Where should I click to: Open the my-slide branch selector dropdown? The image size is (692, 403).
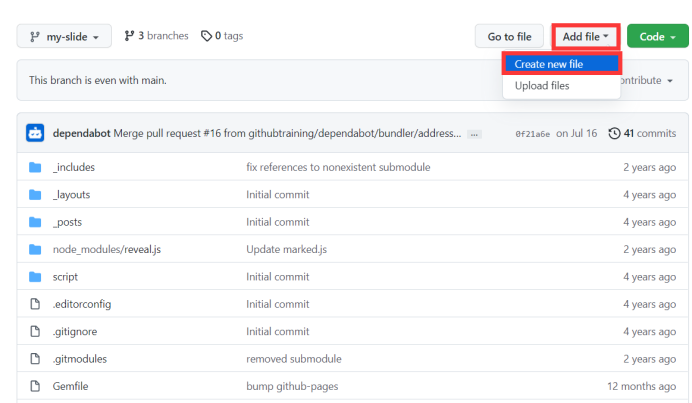64,36
